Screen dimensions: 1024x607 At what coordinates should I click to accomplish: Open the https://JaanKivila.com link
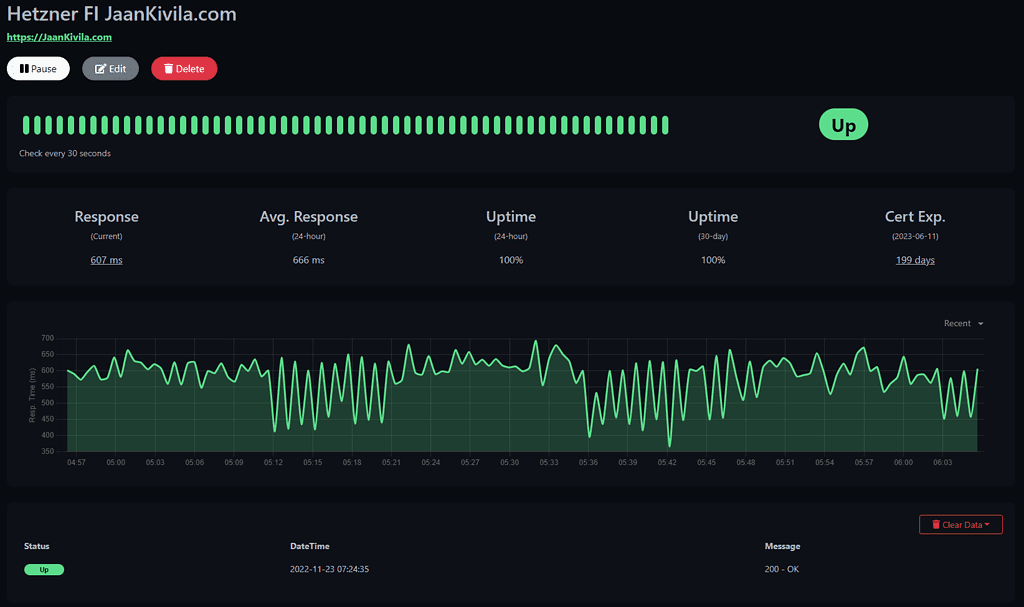point(59,37)
